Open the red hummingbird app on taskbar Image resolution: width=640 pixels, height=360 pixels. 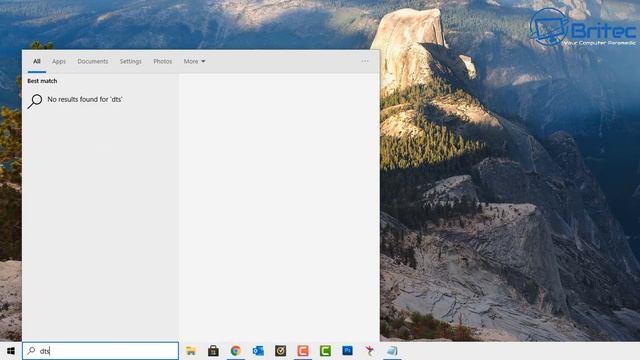tap(370, 351)
